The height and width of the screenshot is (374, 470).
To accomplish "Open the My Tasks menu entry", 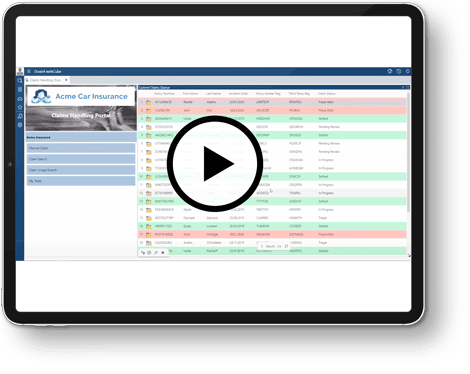I will [x=81, y=181].
